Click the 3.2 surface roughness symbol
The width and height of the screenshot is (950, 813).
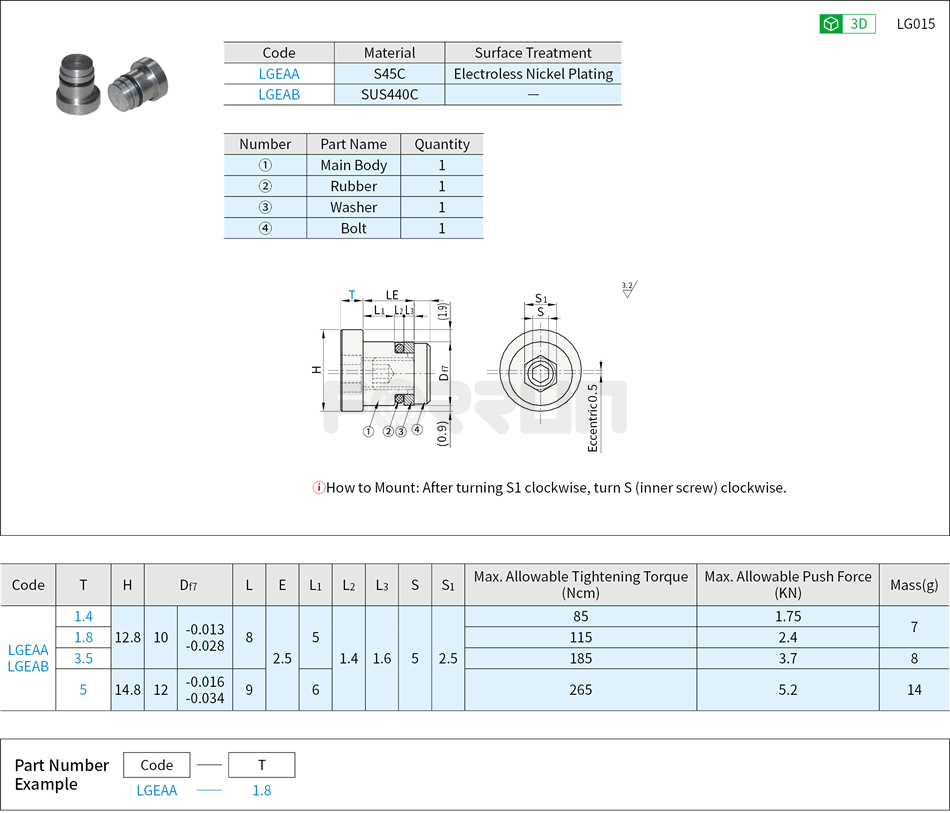629,289
